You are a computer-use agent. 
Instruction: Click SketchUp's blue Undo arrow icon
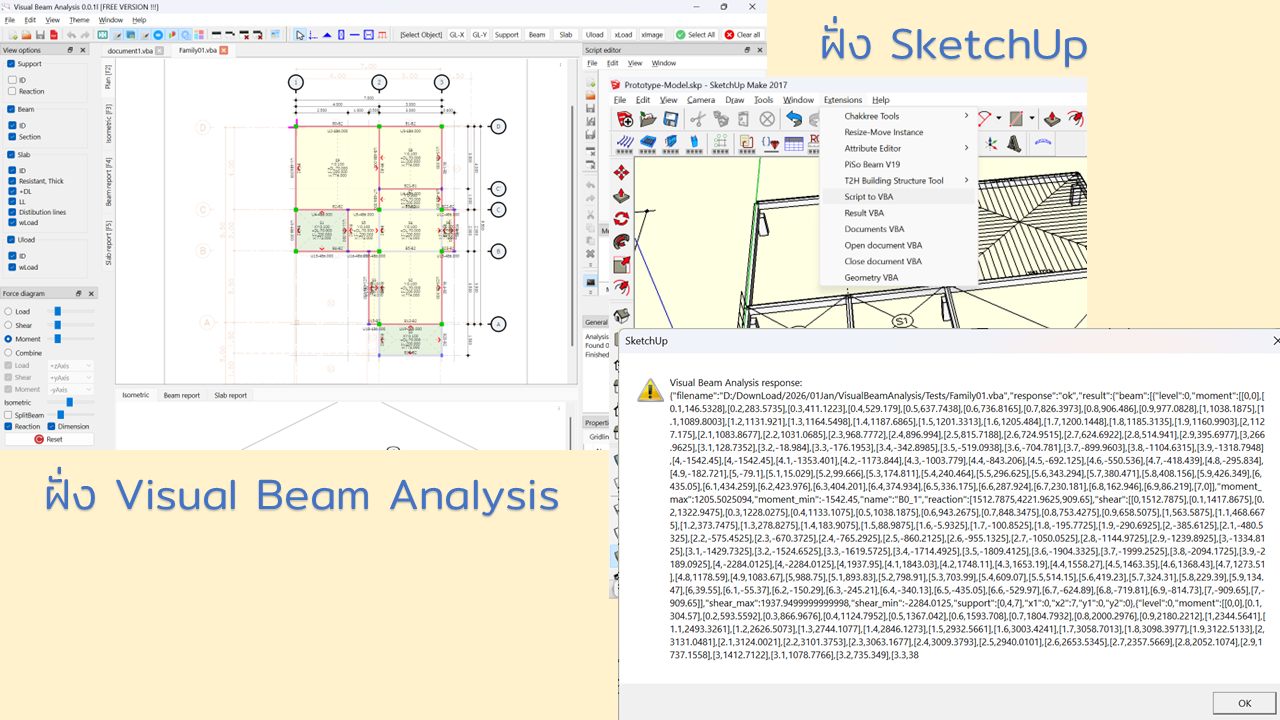794,119
